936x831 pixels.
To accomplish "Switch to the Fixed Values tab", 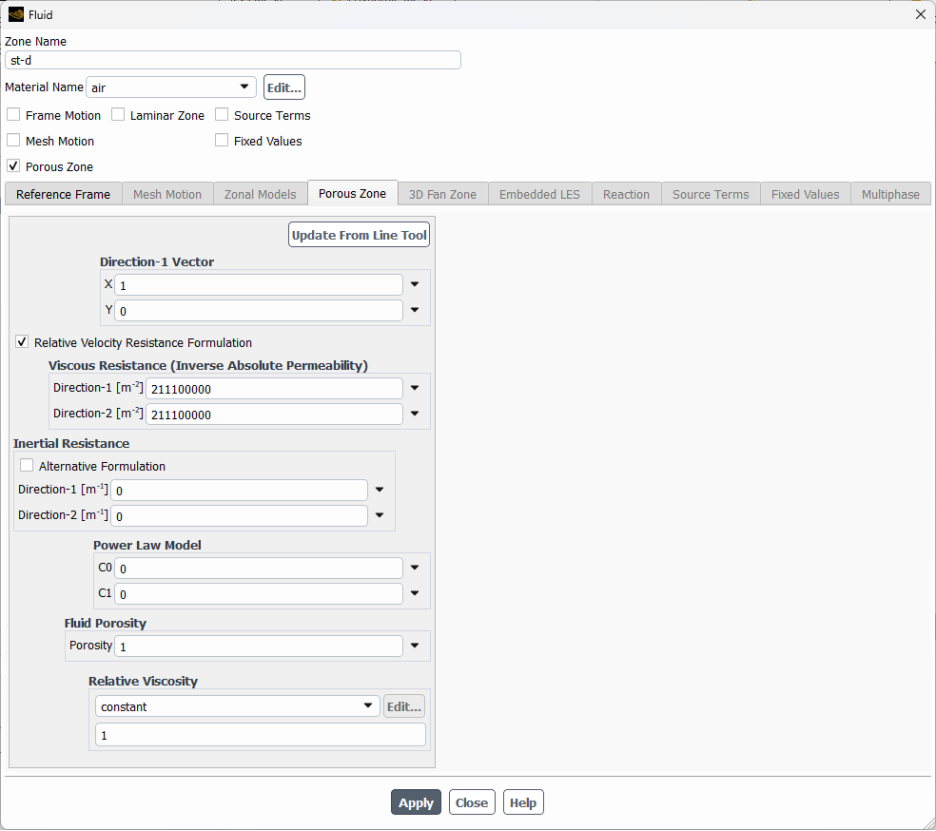I will tap(805, 195).
